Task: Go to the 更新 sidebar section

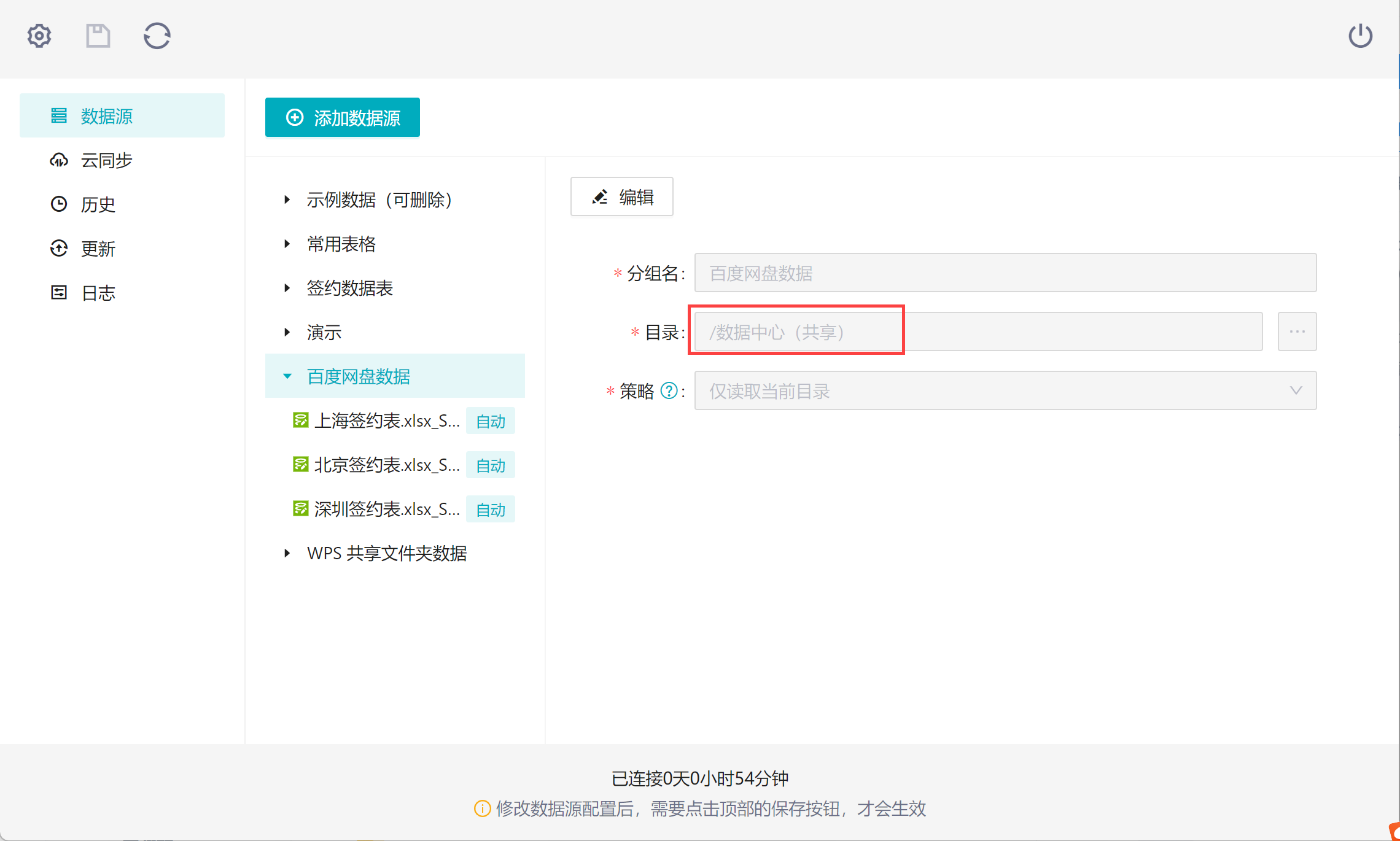Action: pos(98,249)
